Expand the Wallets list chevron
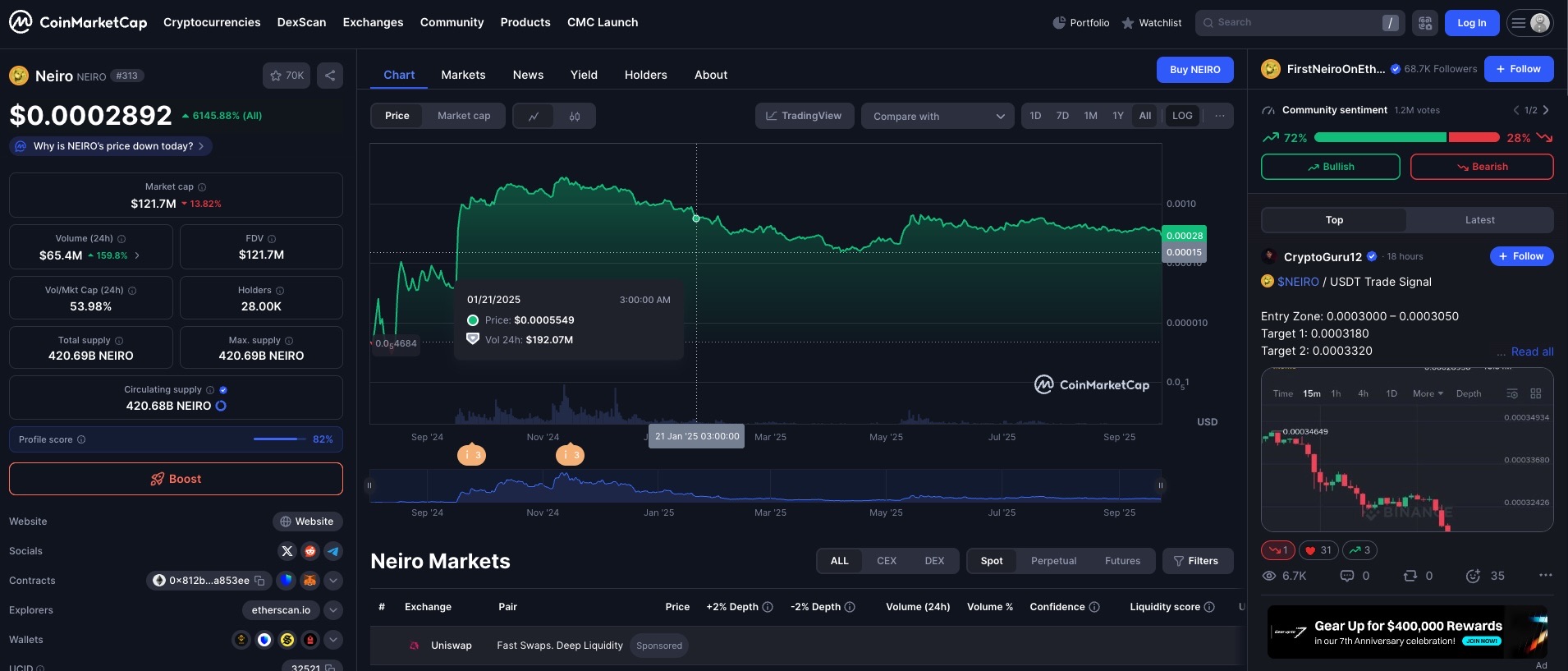The height and width of the screenshot is (671, 1568). 333,640
